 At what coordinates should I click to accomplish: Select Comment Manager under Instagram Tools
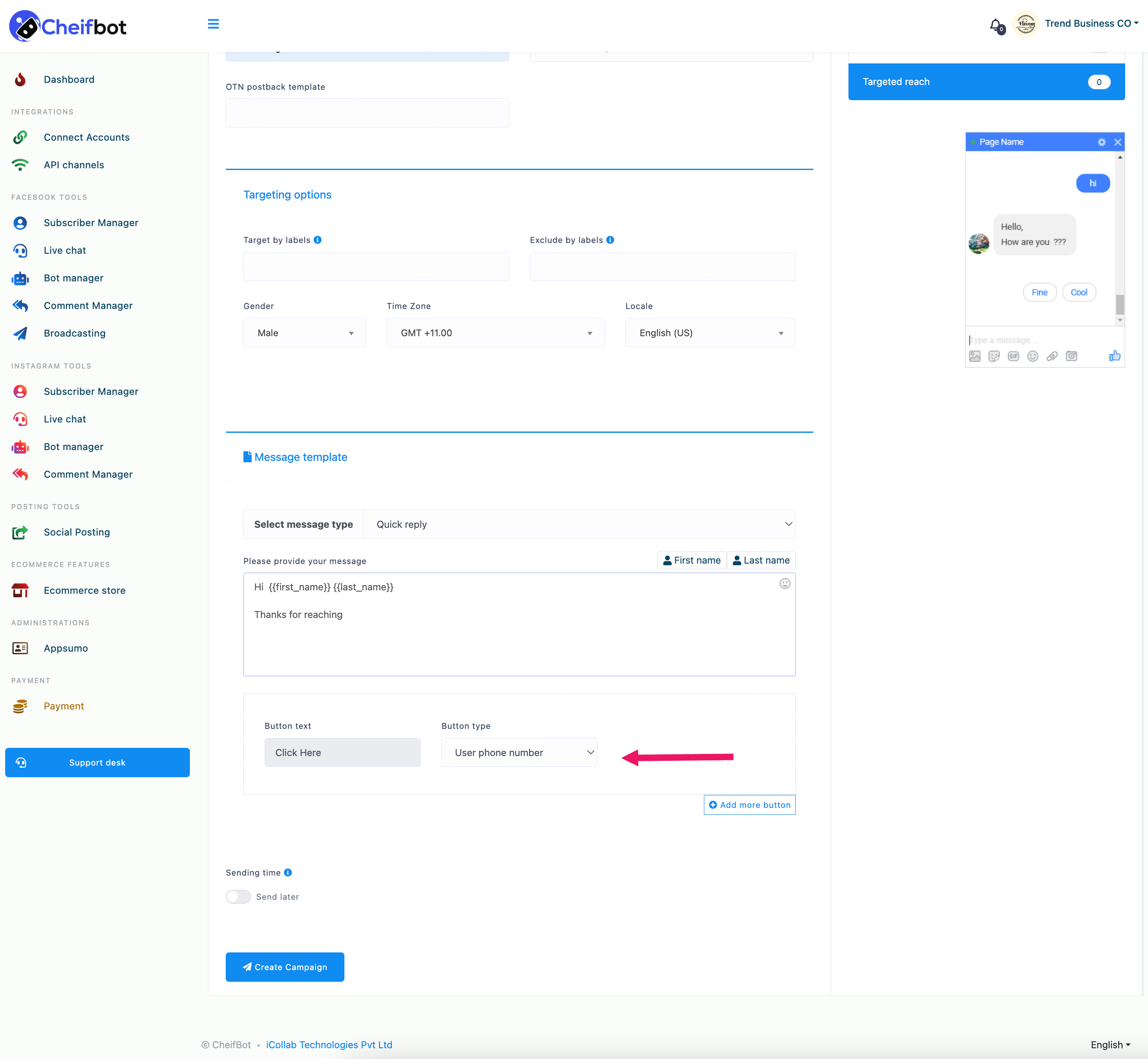[x=88, y=474]
